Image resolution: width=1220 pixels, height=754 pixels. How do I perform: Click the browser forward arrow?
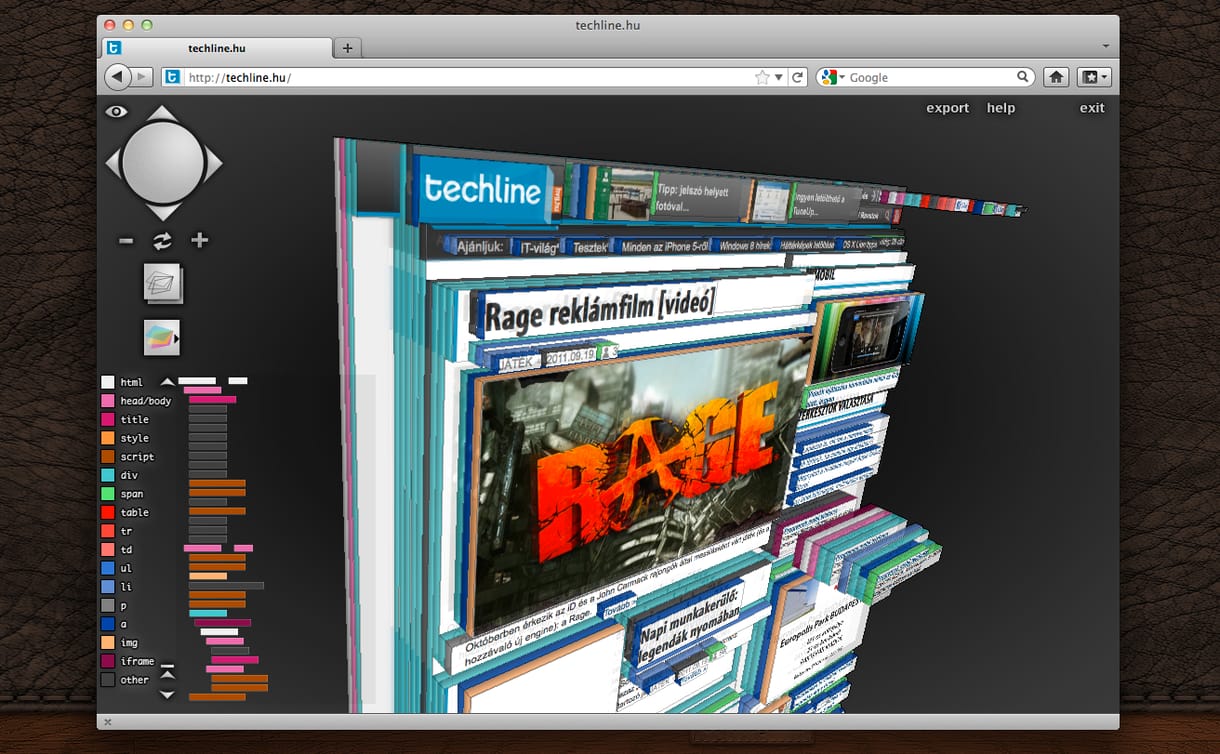click(144, 77)
